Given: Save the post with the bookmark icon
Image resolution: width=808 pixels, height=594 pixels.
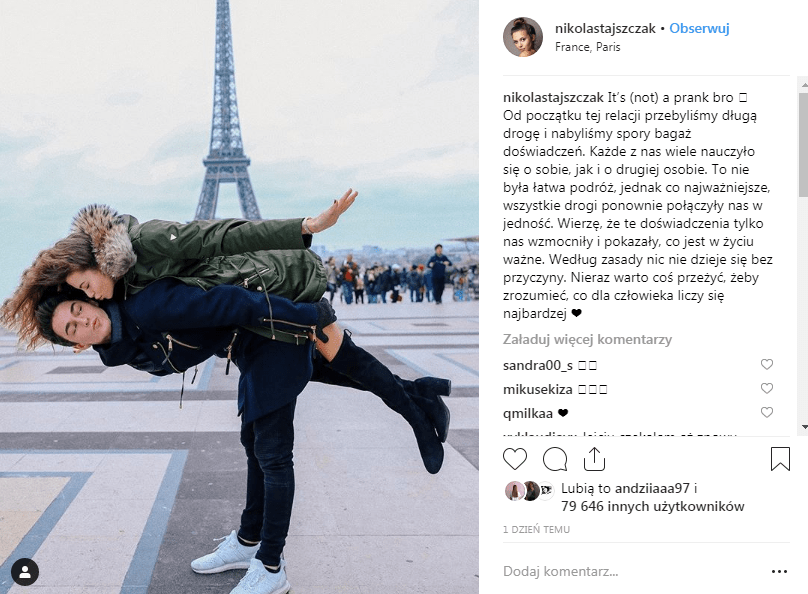Looking at the screenshot, I should [780, 459].
